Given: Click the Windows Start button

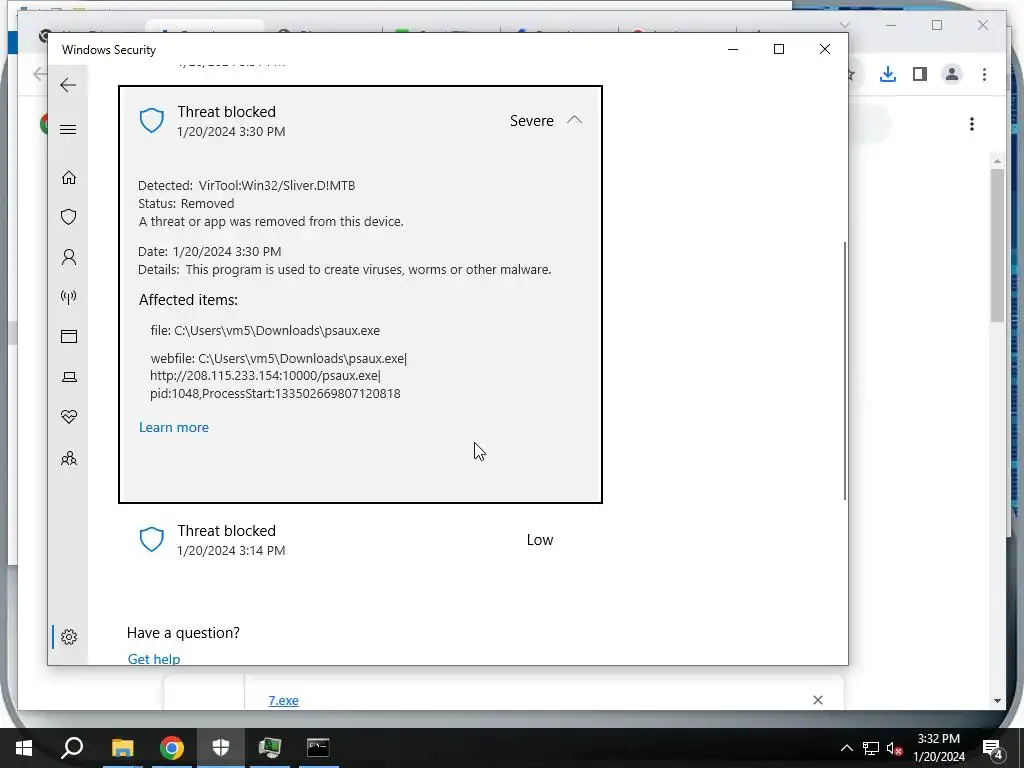Looking at the screenshot, I should click(x=24, y=748).
